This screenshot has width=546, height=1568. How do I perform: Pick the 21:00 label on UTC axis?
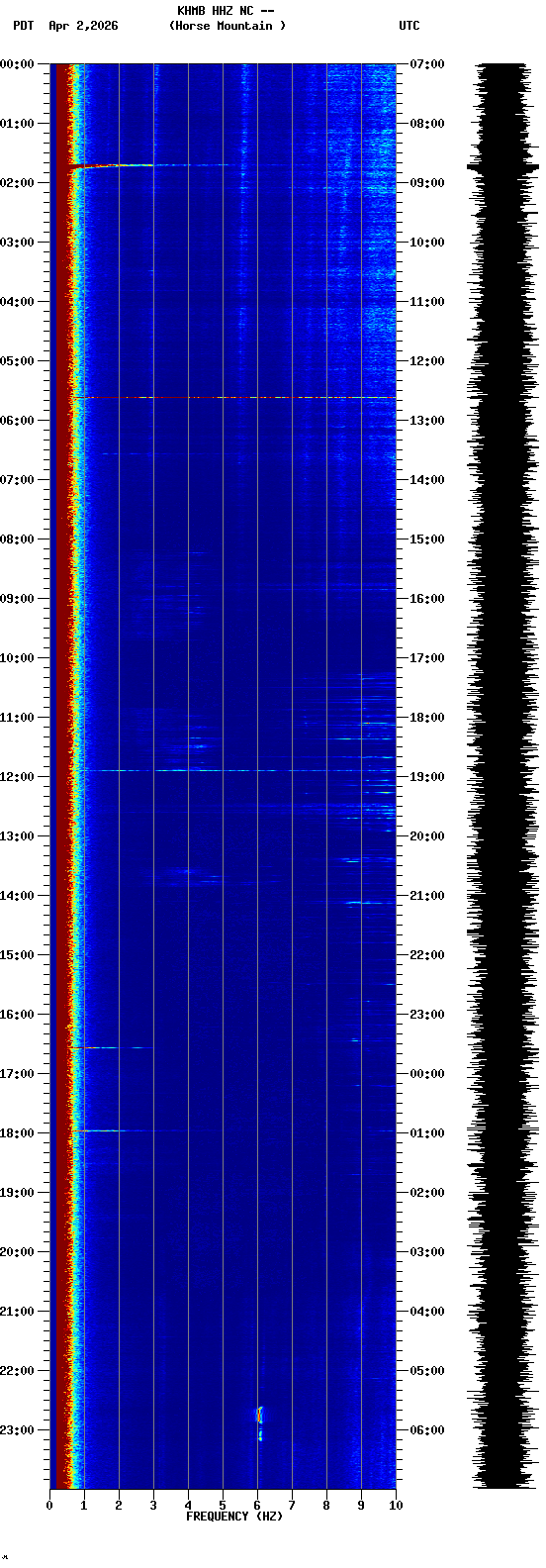click(x=426, y=896)
